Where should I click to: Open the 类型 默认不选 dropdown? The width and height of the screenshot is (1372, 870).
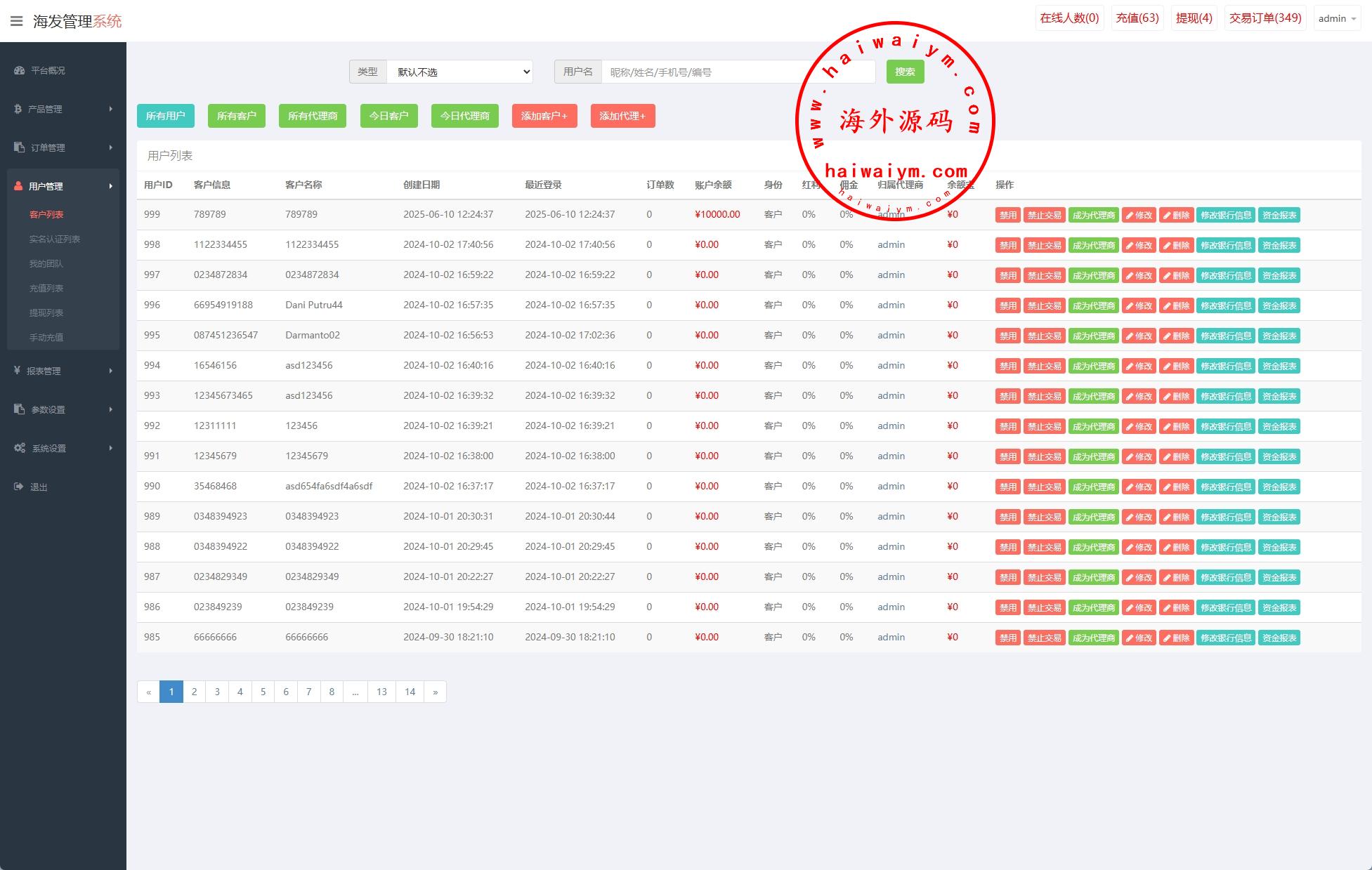(x=459, y=72)
